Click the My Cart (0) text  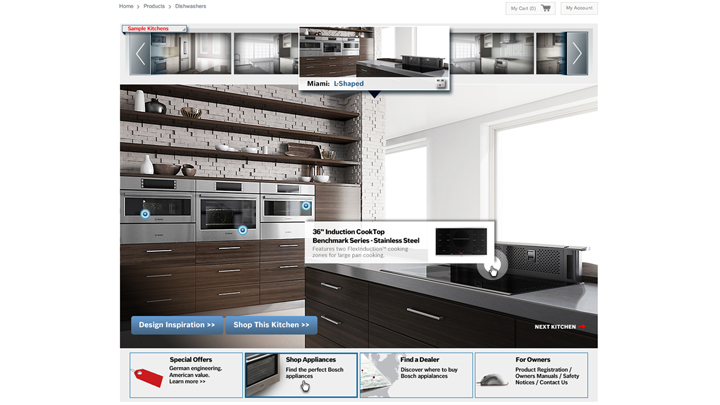pyautogui.click(x=523, y=8)
